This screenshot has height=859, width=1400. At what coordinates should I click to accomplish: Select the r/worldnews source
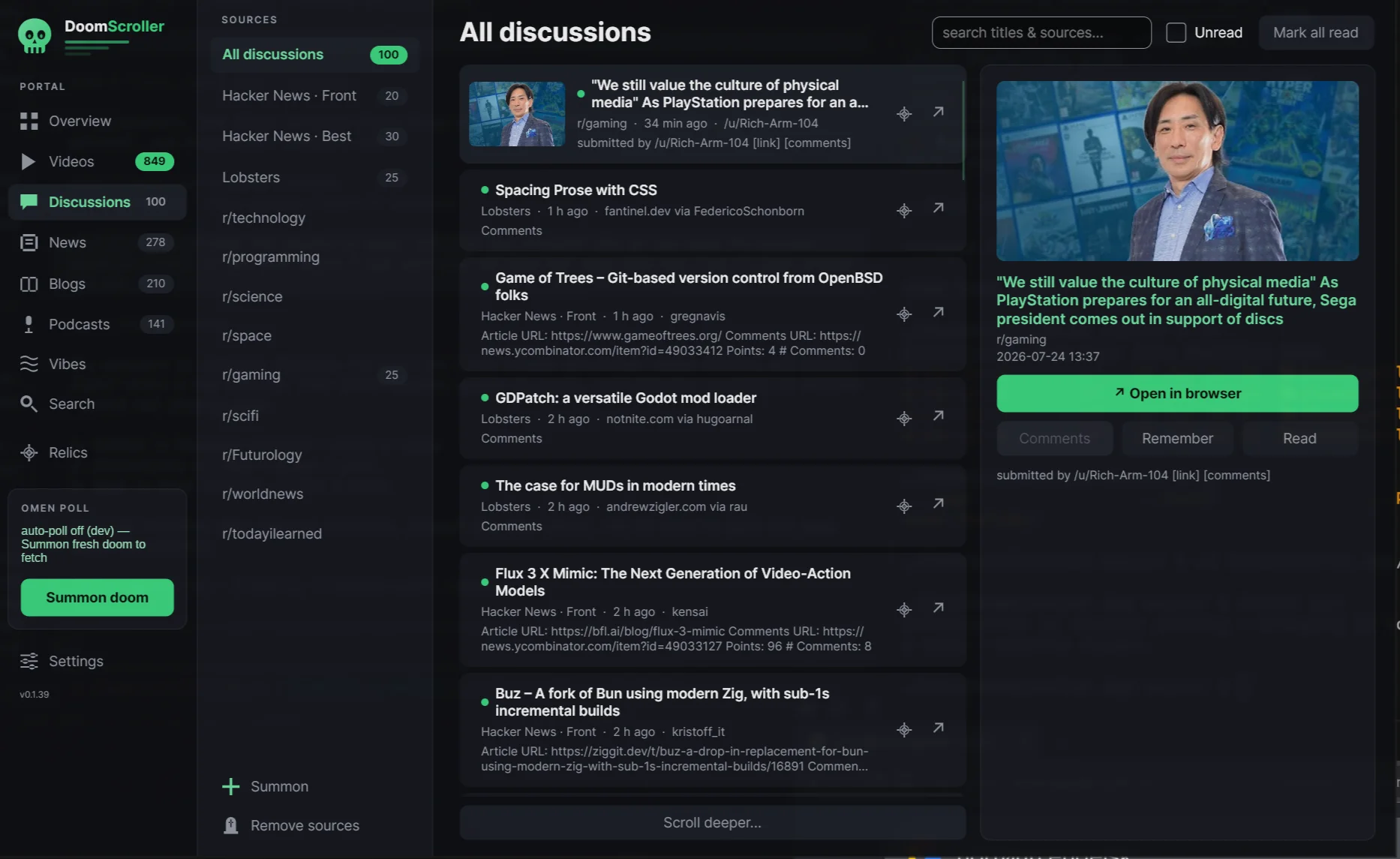click(314, 494)
